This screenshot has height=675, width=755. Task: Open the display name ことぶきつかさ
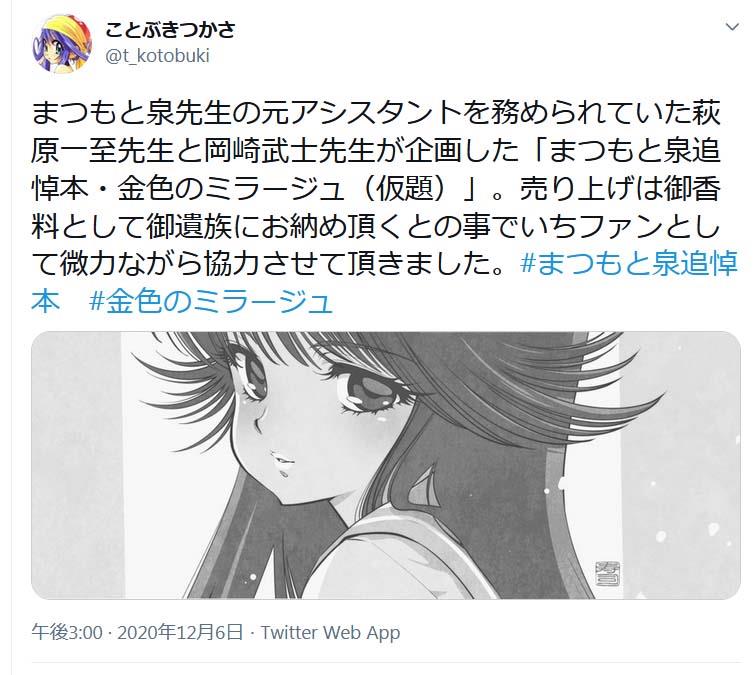(x=170, y=30)
